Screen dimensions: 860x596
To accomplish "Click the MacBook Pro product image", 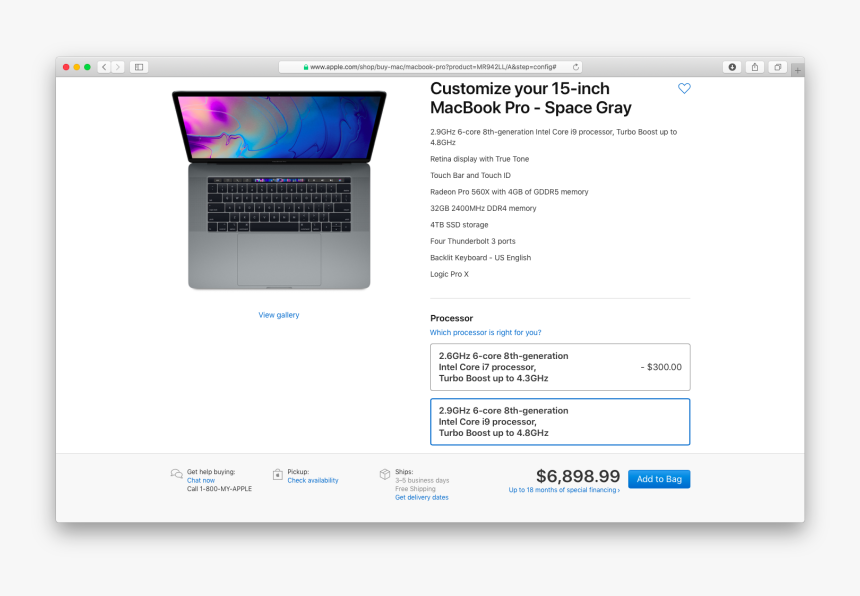I will 279,190.
